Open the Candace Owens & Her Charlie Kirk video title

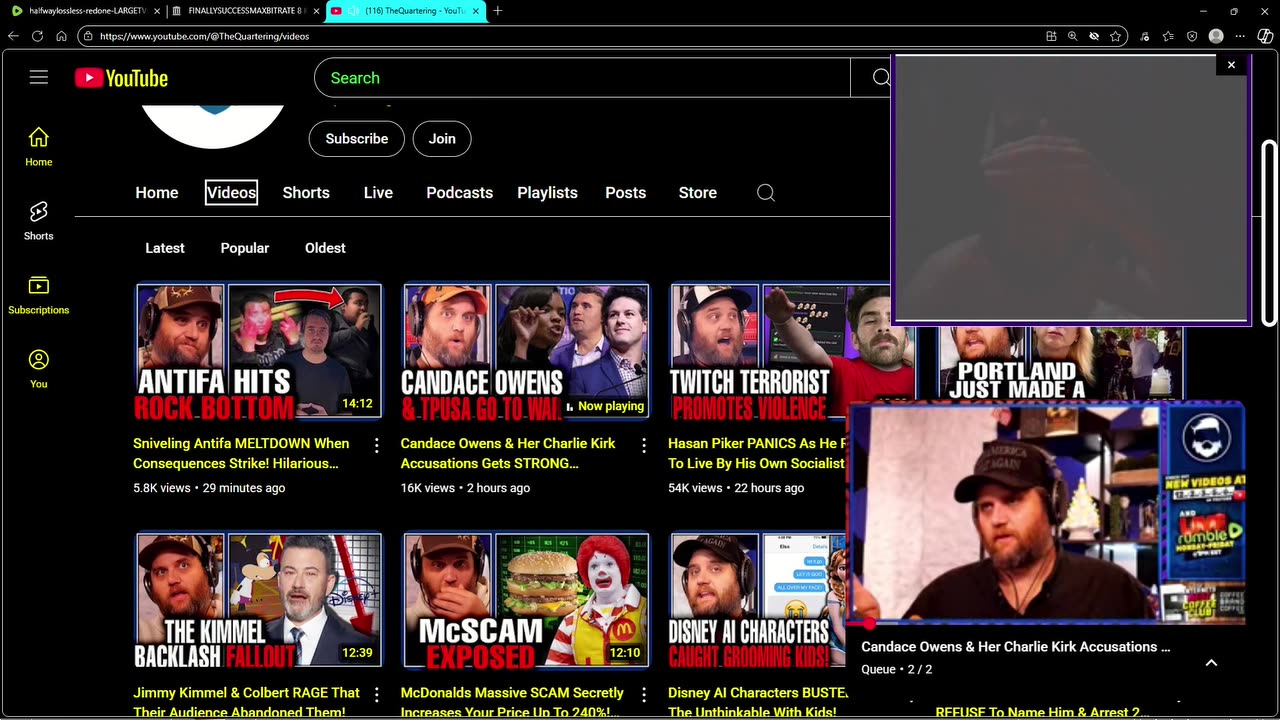[x=508, y=453]
